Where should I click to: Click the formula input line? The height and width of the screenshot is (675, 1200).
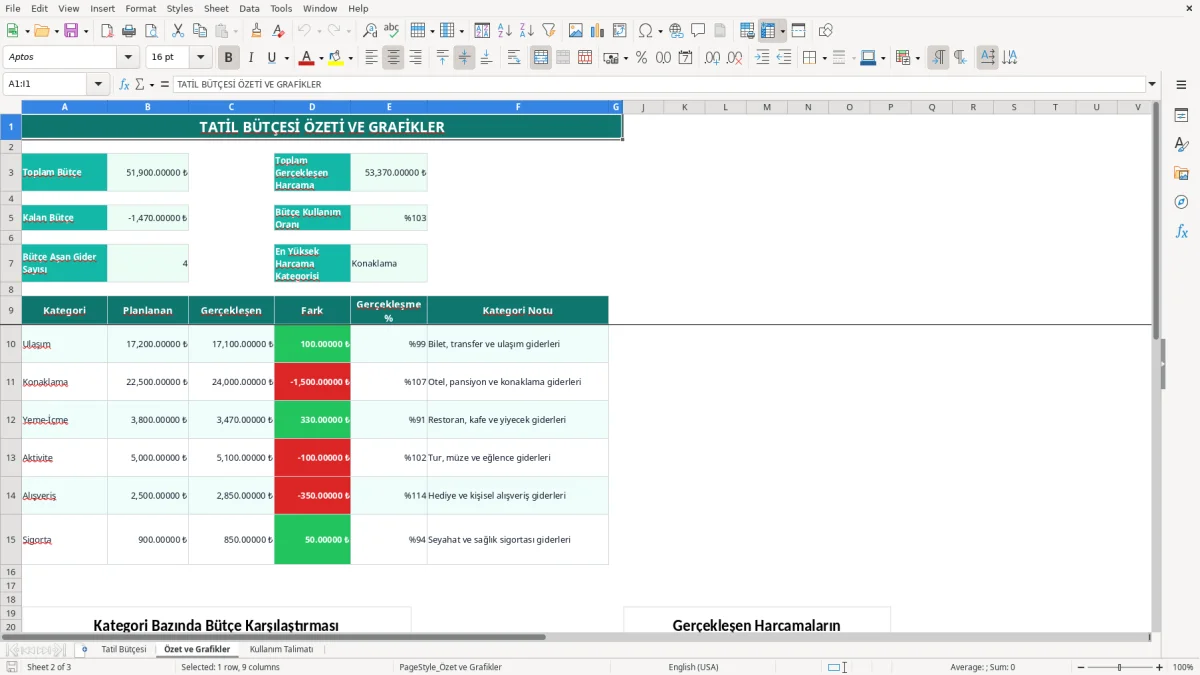point(658,85)
